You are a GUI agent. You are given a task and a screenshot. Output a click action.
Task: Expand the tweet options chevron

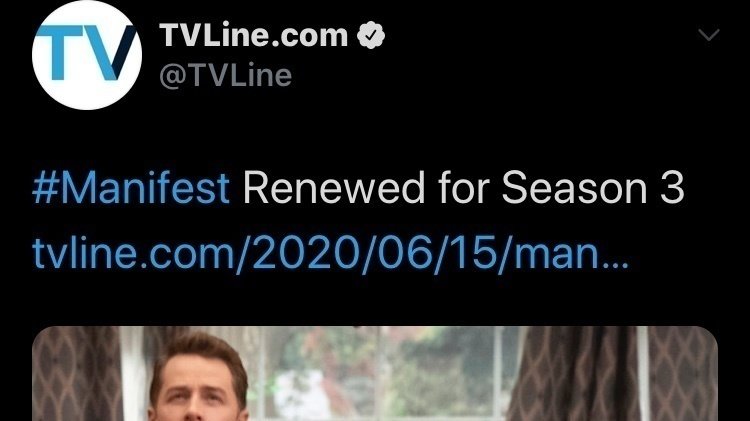pos(708,34)
